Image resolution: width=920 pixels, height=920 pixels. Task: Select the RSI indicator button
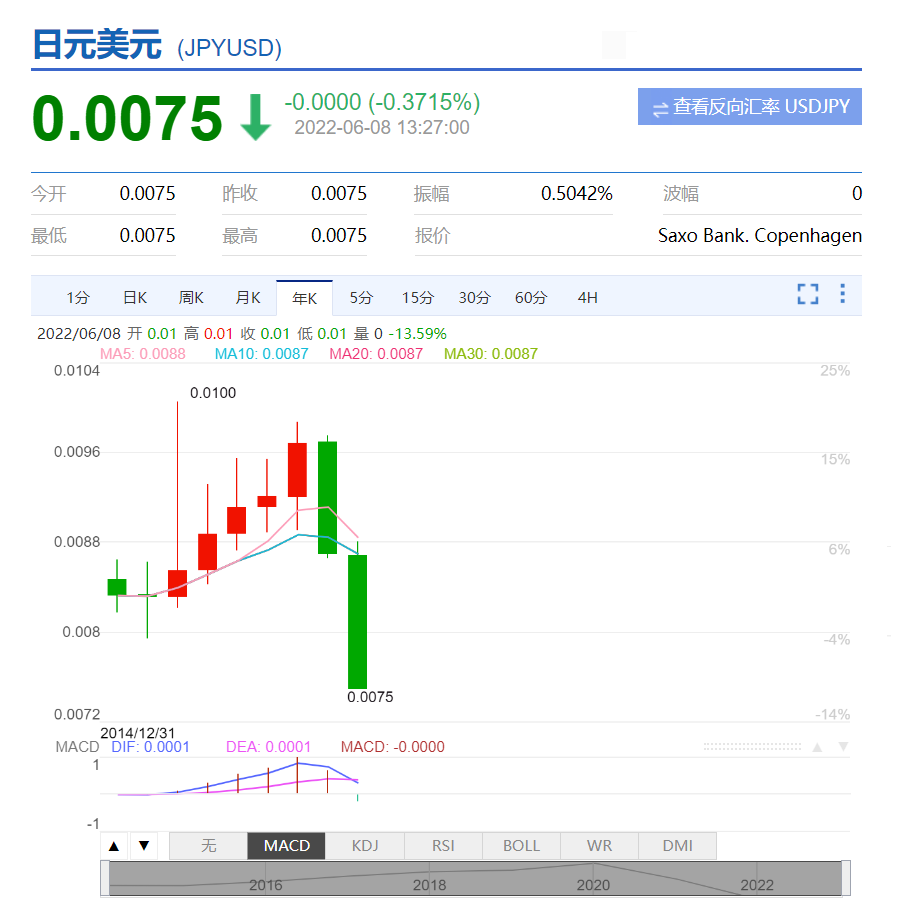pyautogui.click(x=443, y=846)
